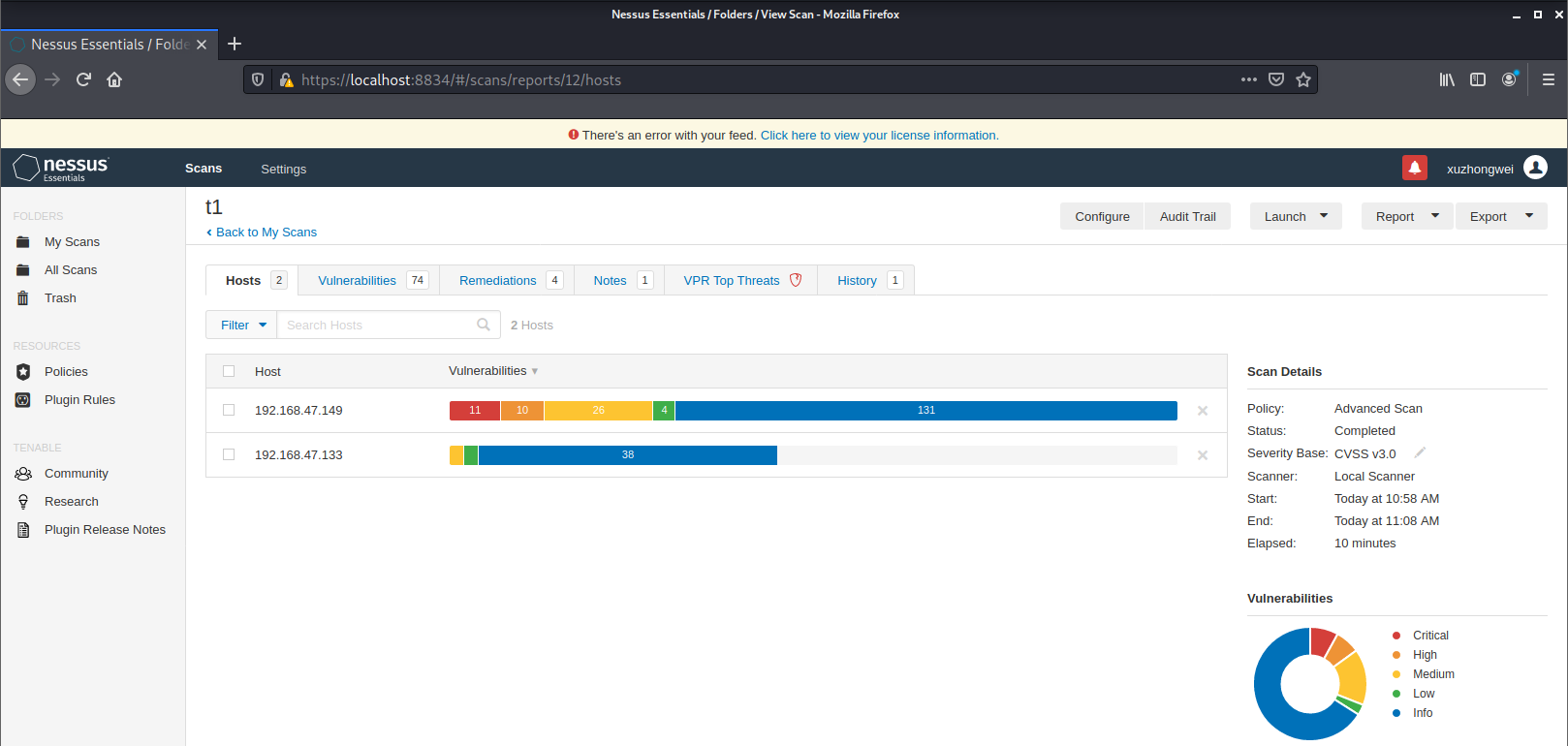The width and height of the screenshot is (1568, 746).
Task: Click the Configure button
Action: point(1102,216)
